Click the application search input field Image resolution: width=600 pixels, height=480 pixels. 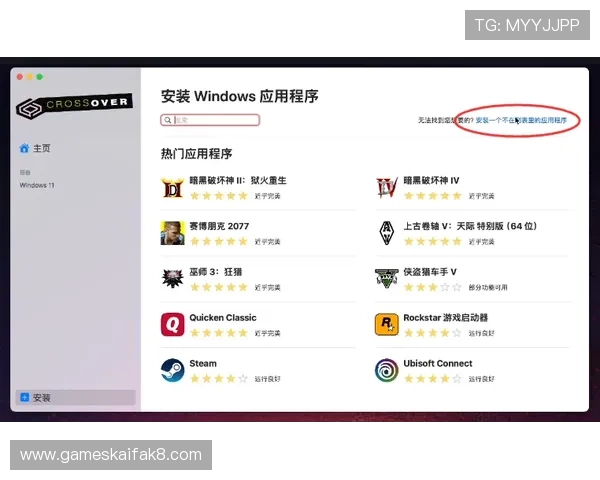(x=210, y=120)
